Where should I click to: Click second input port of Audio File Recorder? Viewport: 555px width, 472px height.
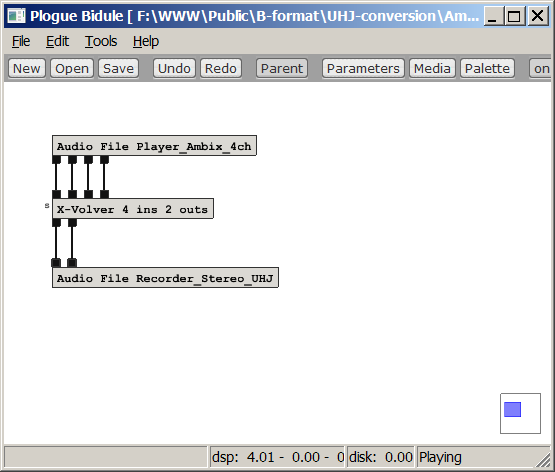coord(72,263)
